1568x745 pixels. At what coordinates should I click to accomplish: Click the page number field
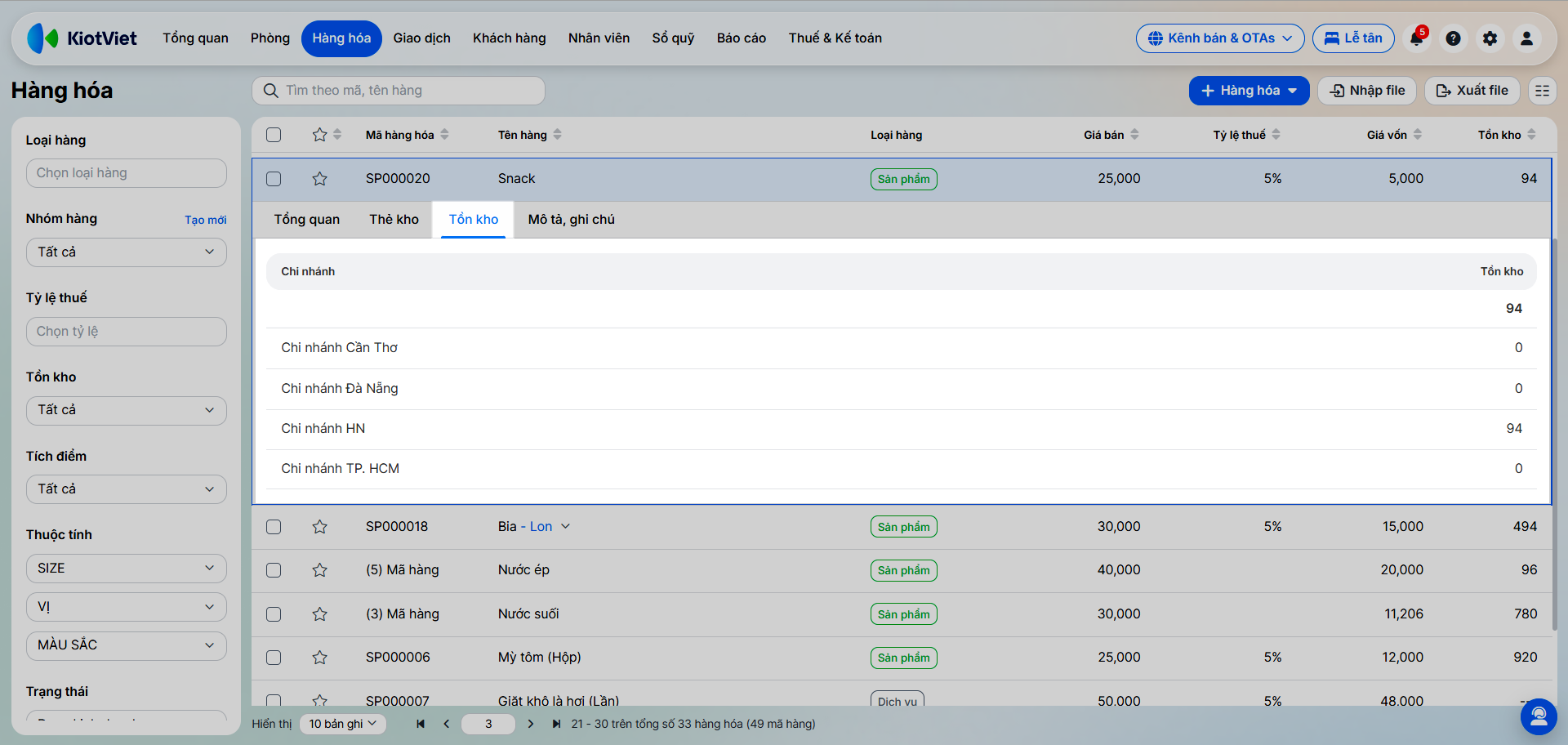coord(488,724)
